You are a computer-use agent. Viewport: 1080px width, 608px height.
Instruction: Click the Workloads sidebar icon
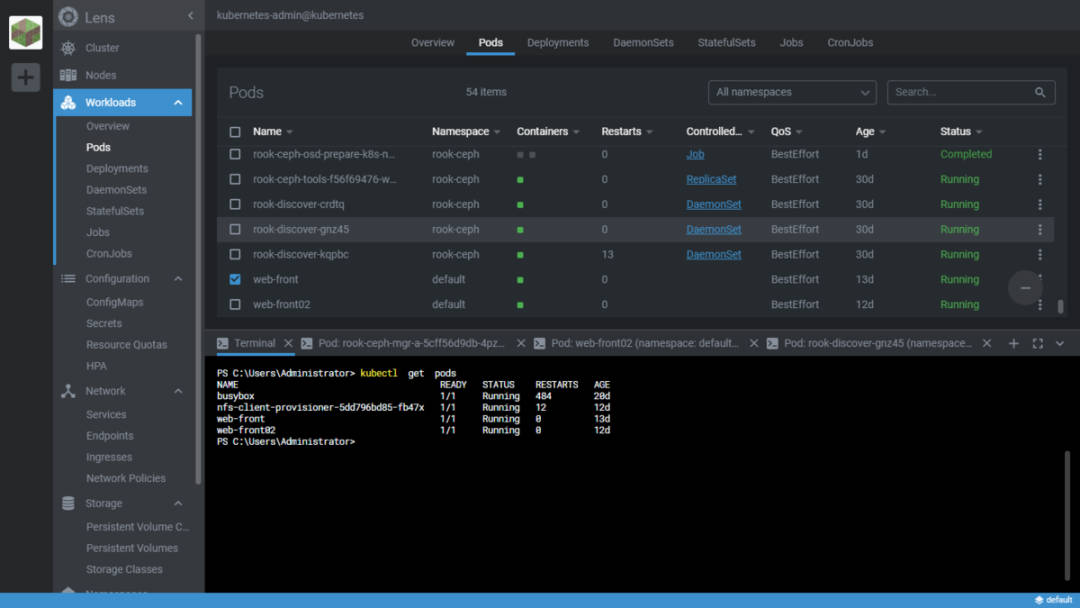click(x=68, y=103)
